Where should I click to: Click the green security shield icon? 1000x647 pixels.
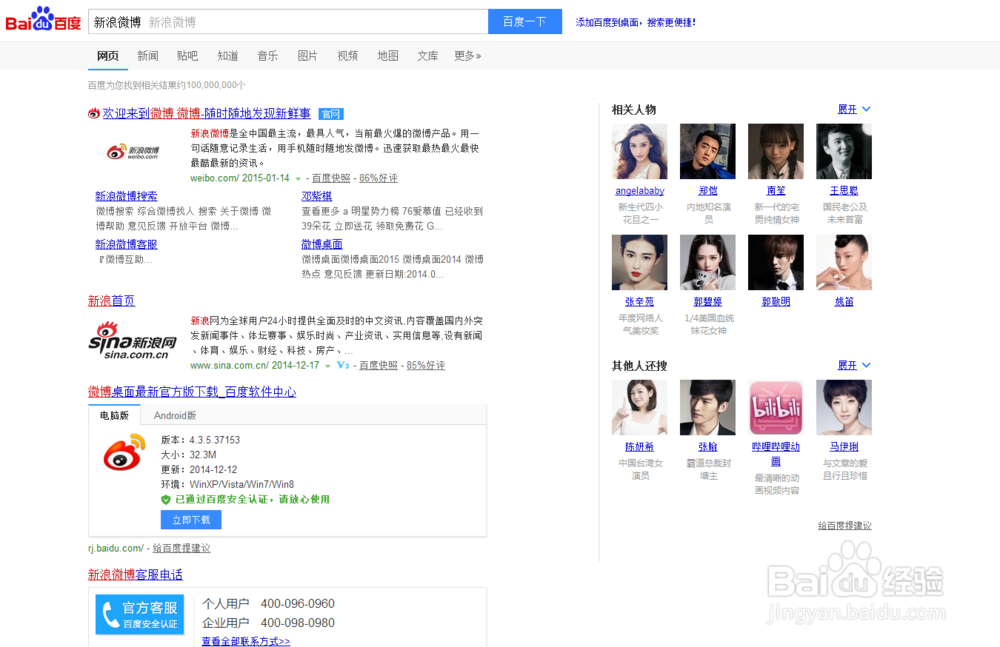[x=166, y=500]
